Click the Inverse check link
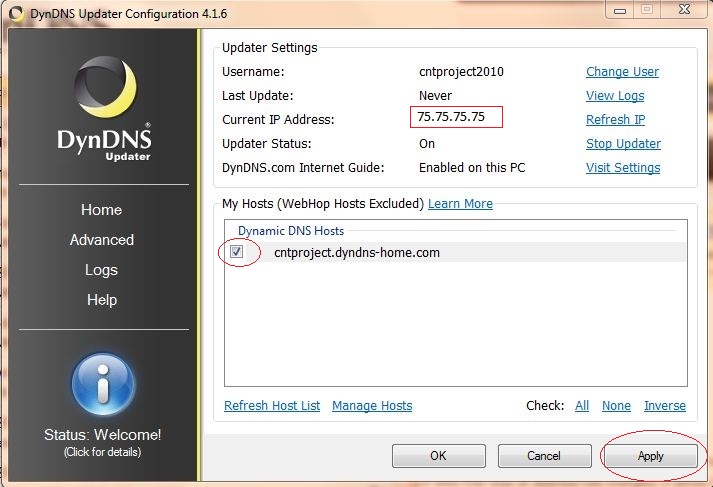 pos(665,405)
